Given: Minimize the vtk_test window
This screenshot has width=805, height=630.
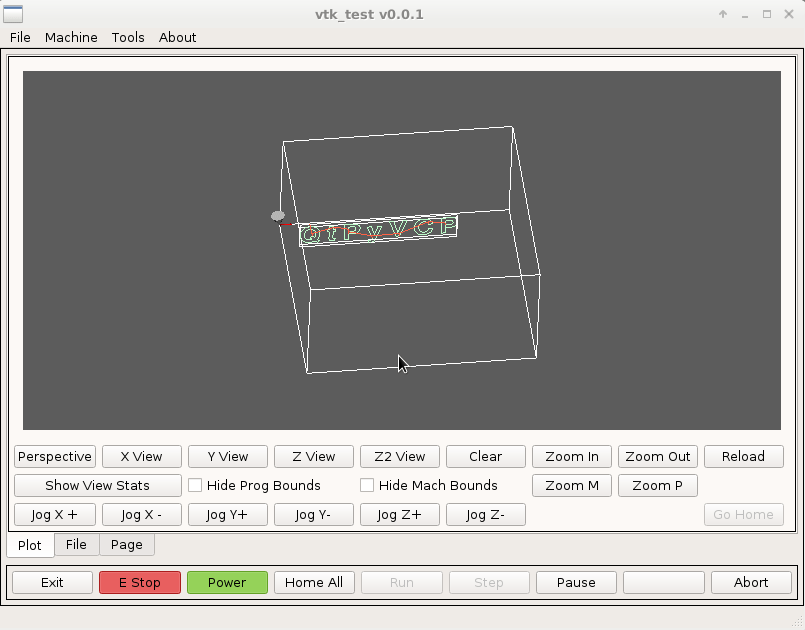Looking at the screenshot, I should pyautogui.click(x=745, y=14).
